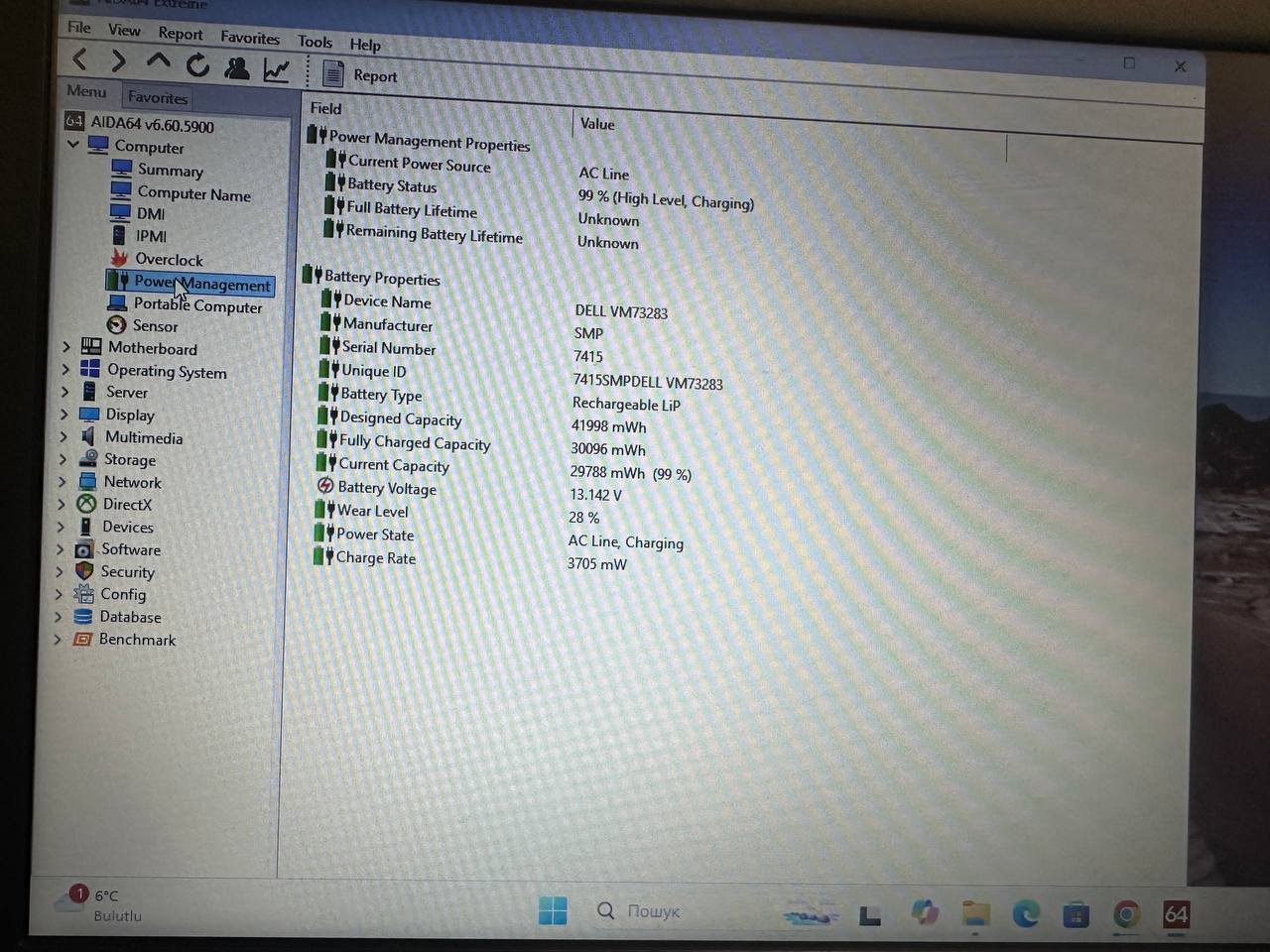Image resolution: width=1270 pixels, height=952 pixels.
Task: Expand the DirectX node
Action: coord(61,504)
